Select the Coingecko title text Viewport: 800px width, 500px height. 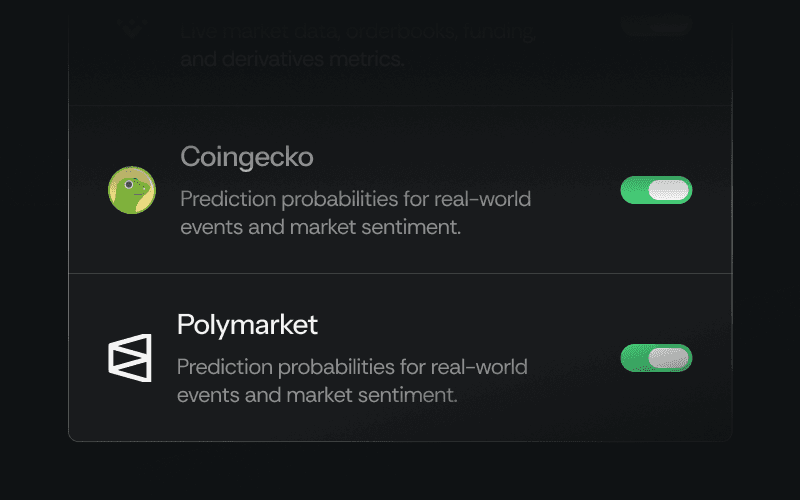click(x=247, y=157)
